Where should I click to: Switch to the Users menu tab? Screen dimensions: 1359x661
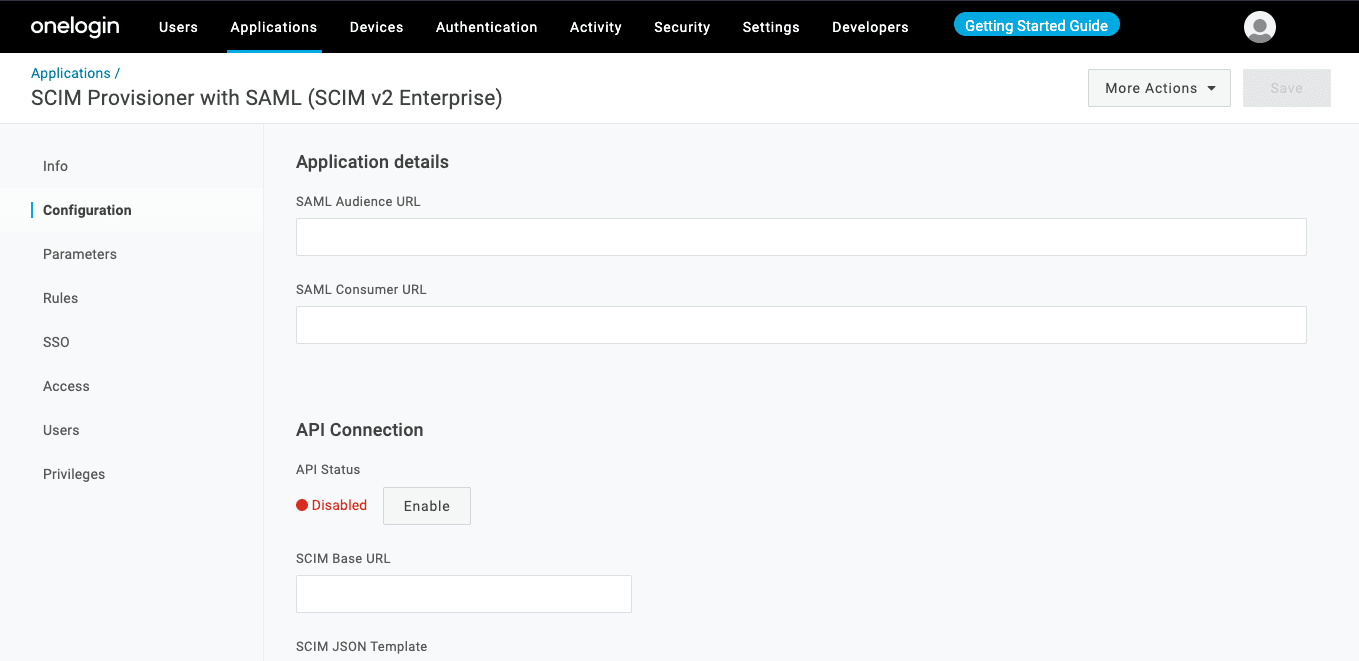point(178,27)
